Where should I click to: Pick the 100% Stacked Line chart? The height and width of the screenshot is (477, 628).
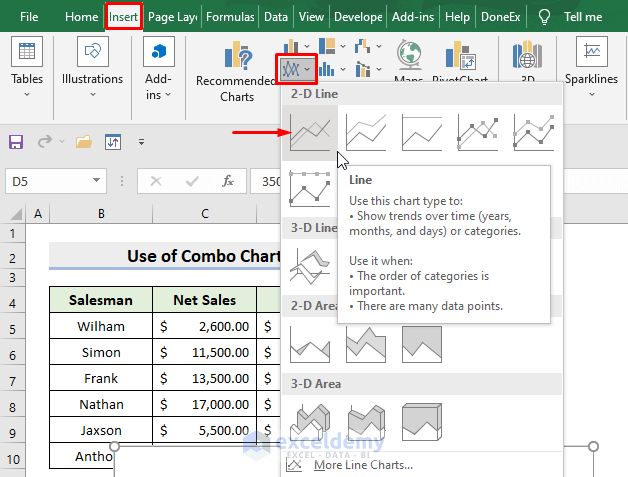(422, 132)
